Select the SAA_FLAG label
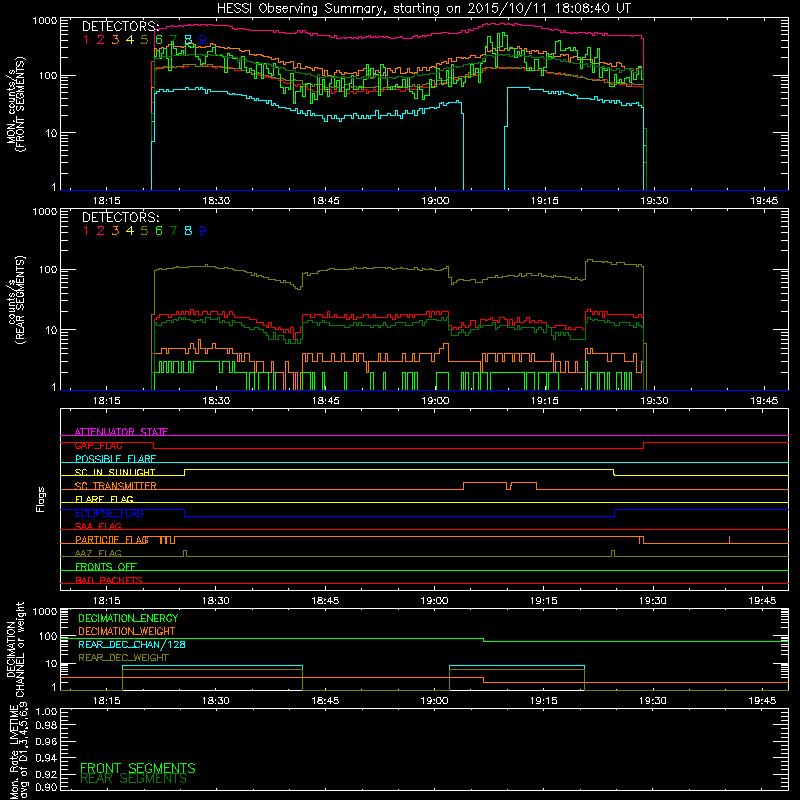 [x=98, y=526]
